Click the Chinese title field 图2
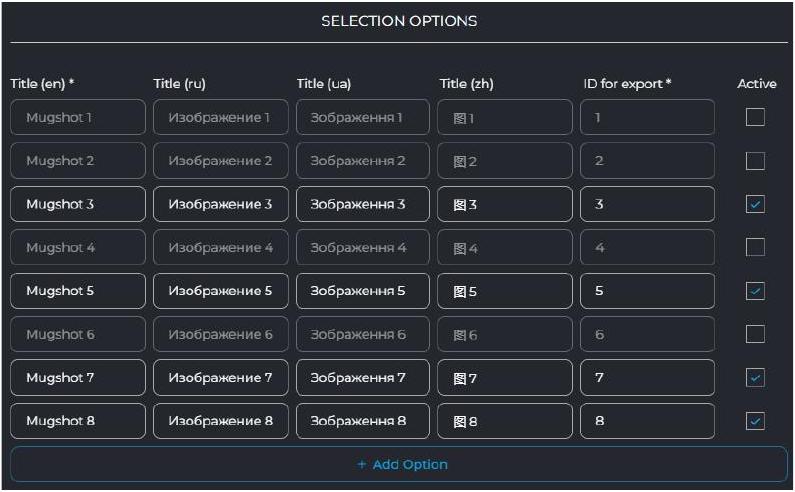This screenshot has width=795, height=492. [x=505, y=161]
